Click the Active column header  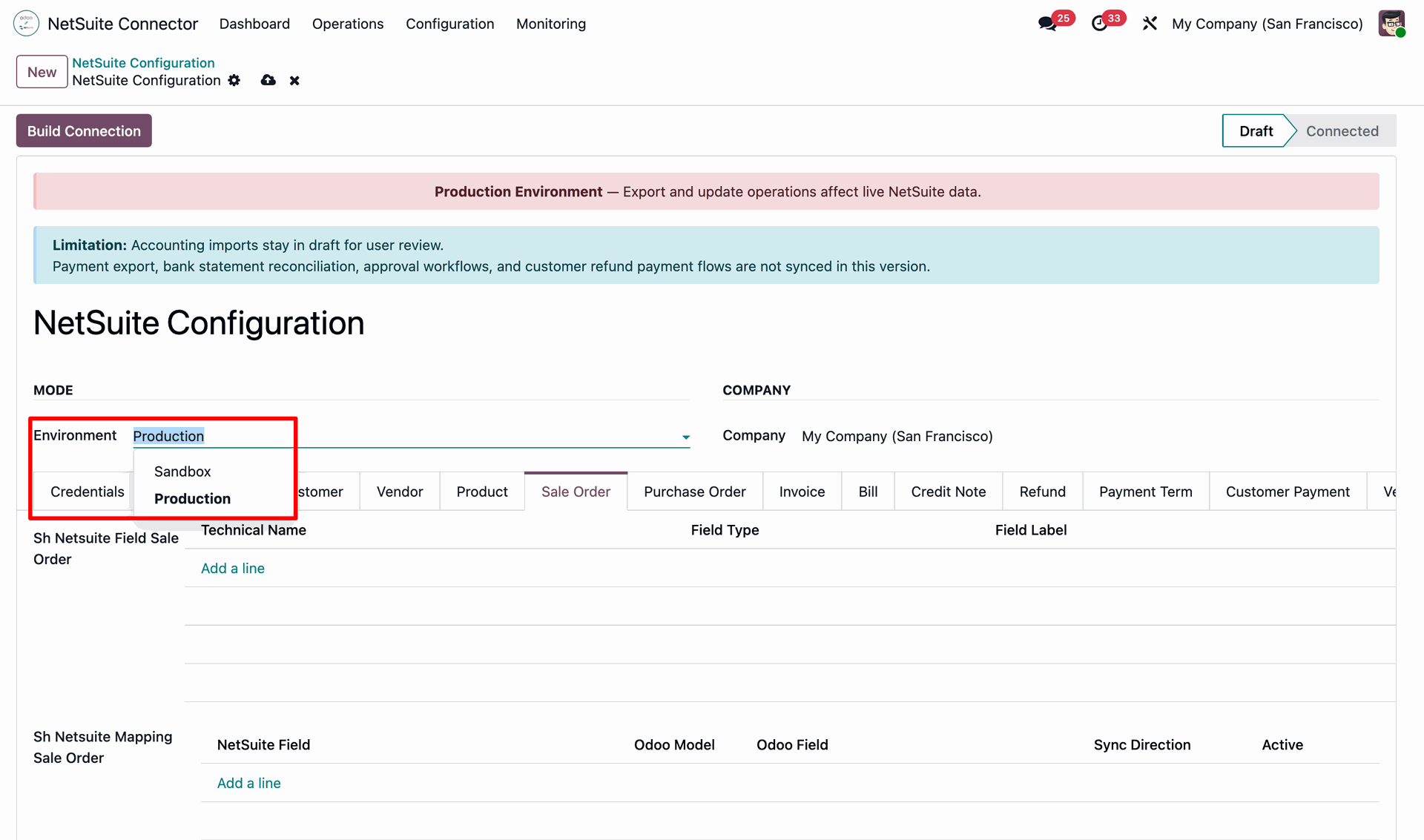1282,744
